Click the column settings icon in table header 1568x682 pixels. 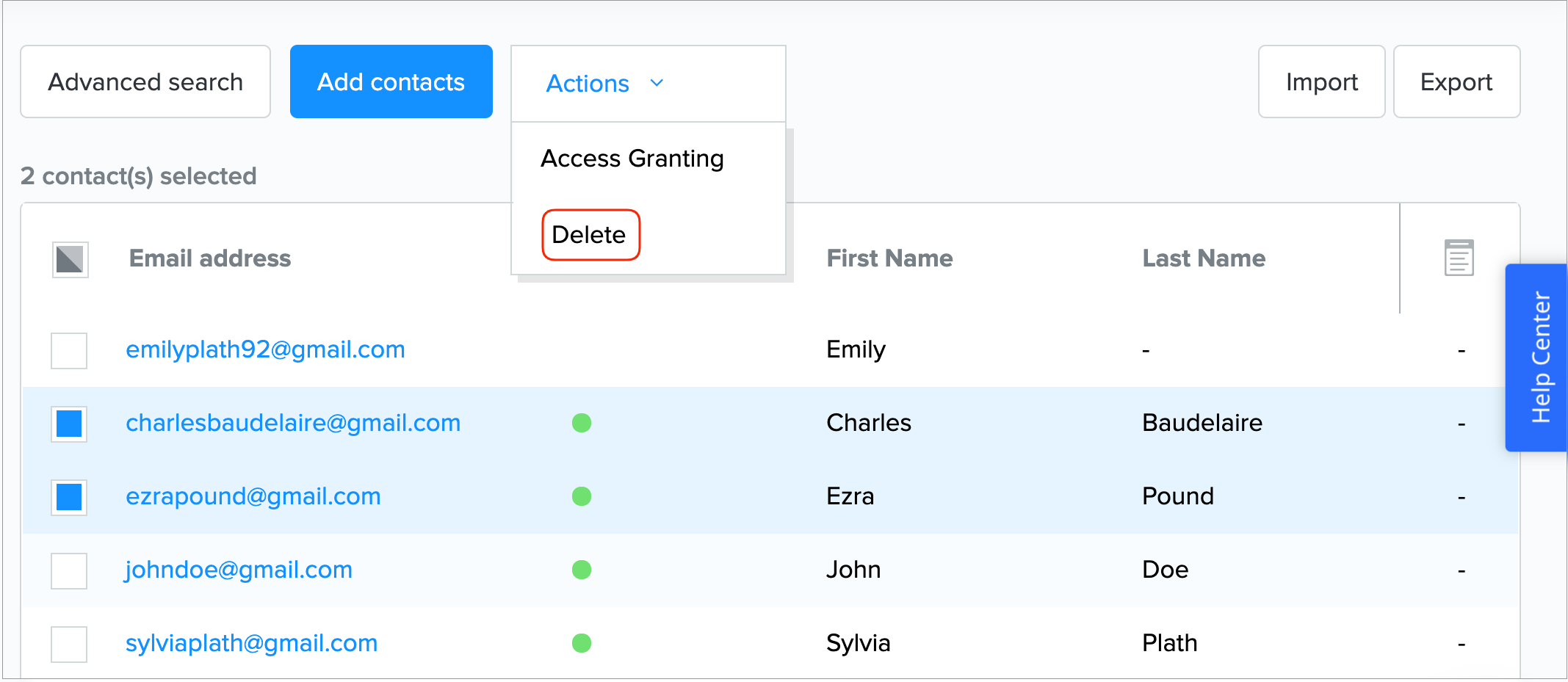coord(1459,258)
